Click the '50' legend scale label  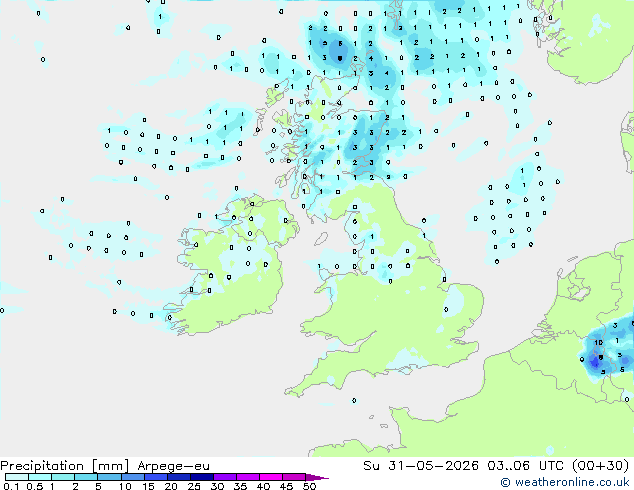(309, 486)
